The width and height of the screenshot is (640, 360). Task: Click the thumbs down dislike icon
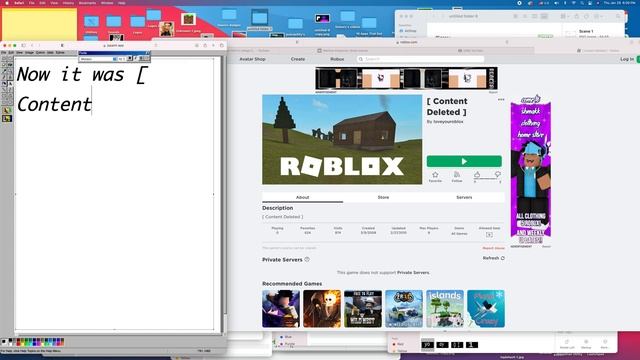(x=498, y=174)
